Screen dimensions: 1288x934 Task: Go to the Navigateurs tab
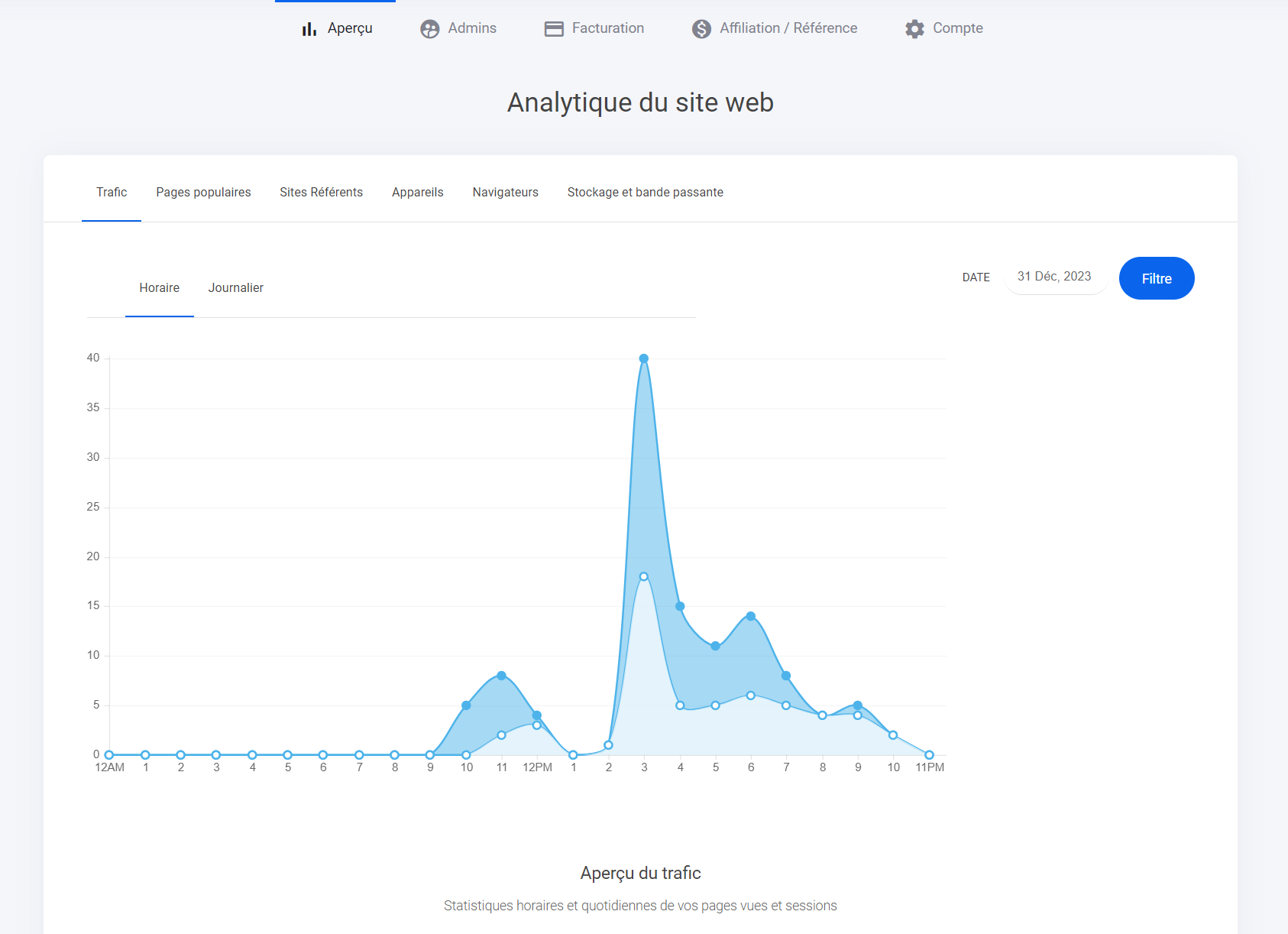point(505,193)
